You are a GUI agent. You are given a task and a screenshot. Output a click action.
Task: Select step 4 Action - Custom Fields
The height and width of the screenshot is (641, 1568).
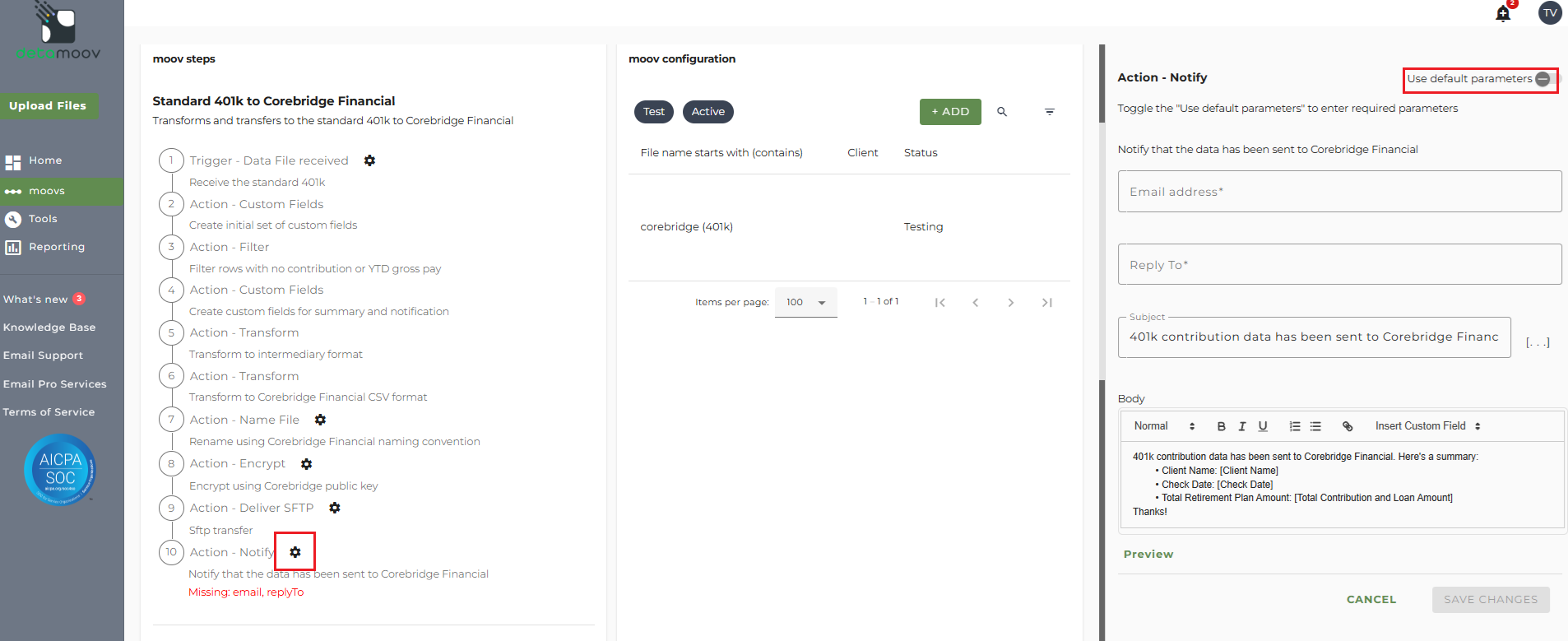point(257,290)
